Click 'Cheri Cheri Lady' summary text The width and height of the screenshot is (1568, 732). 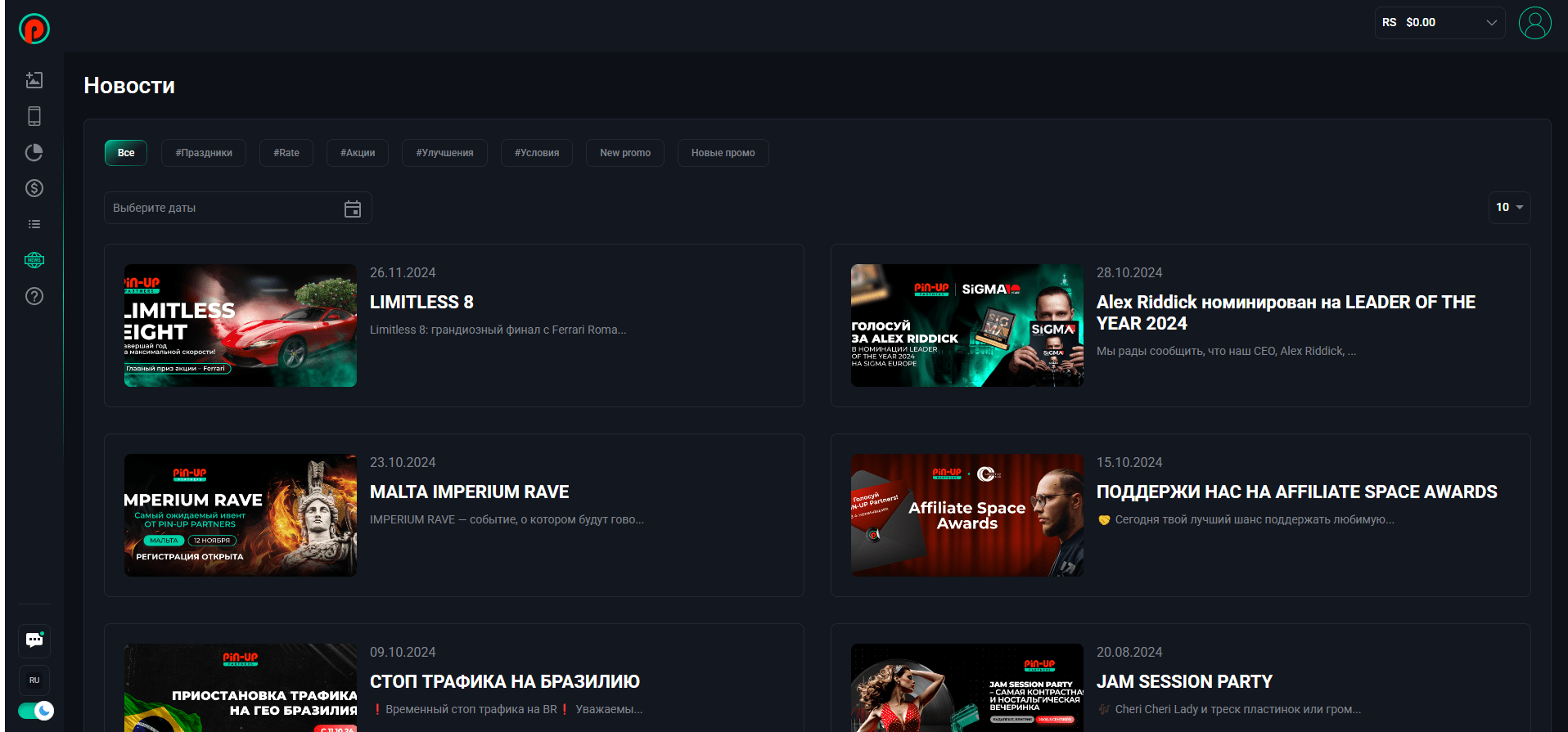click(x=1229, y=710)
